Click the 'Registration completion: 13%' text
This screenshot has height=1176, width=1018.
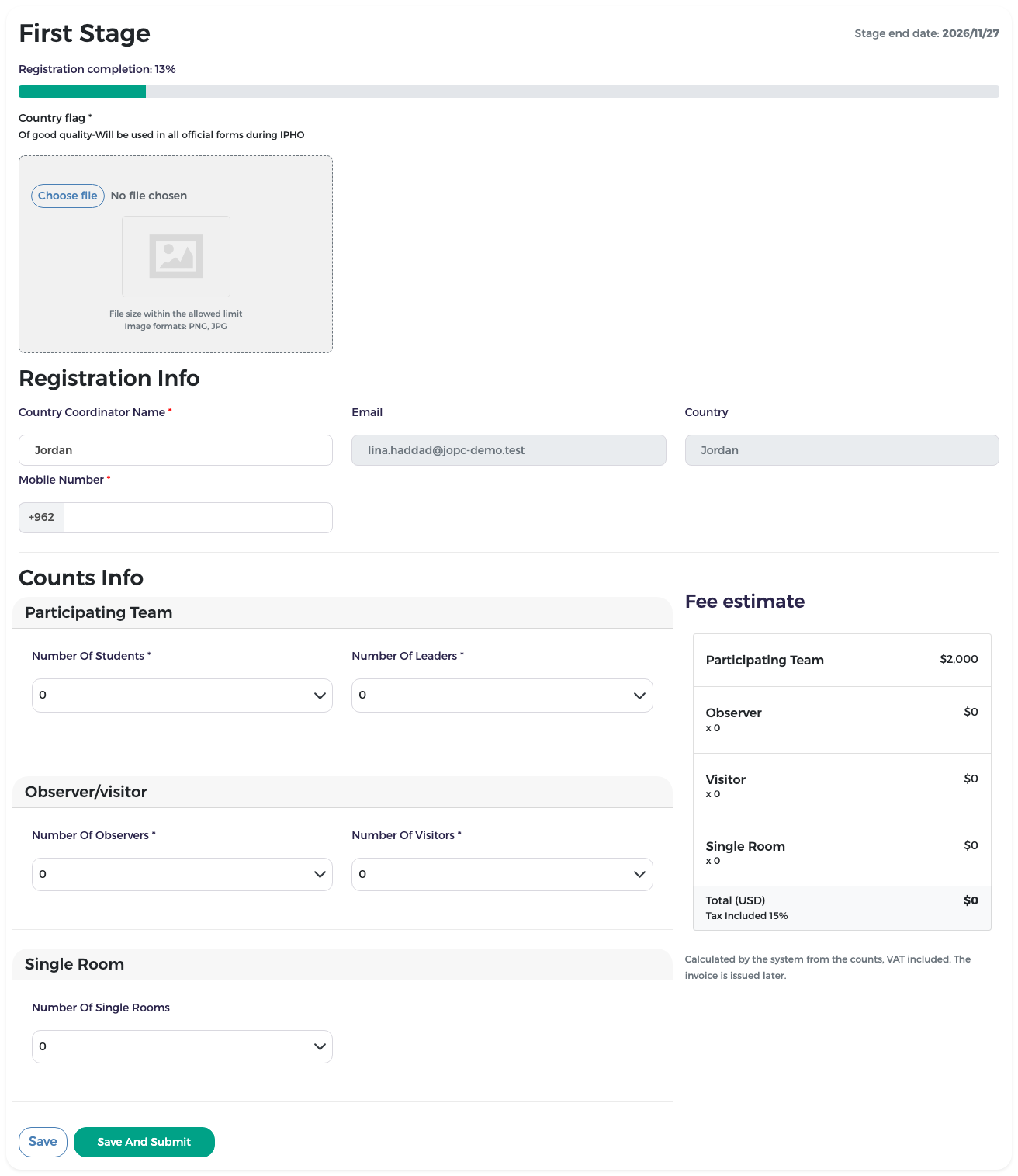pyautogui.click(x=97, y=69)
